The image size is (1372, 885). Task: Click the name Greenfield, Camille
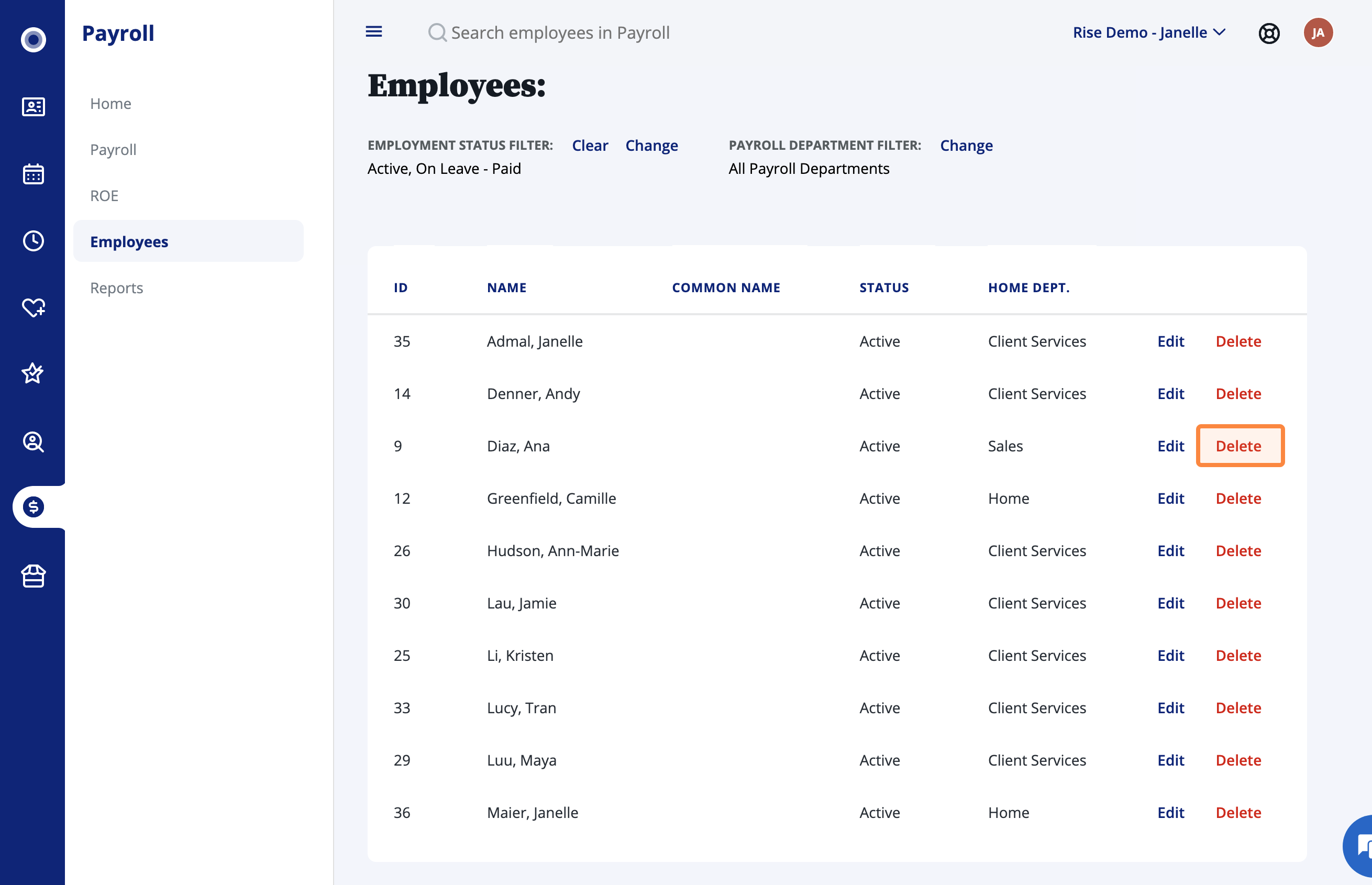[x=551, y=498]
